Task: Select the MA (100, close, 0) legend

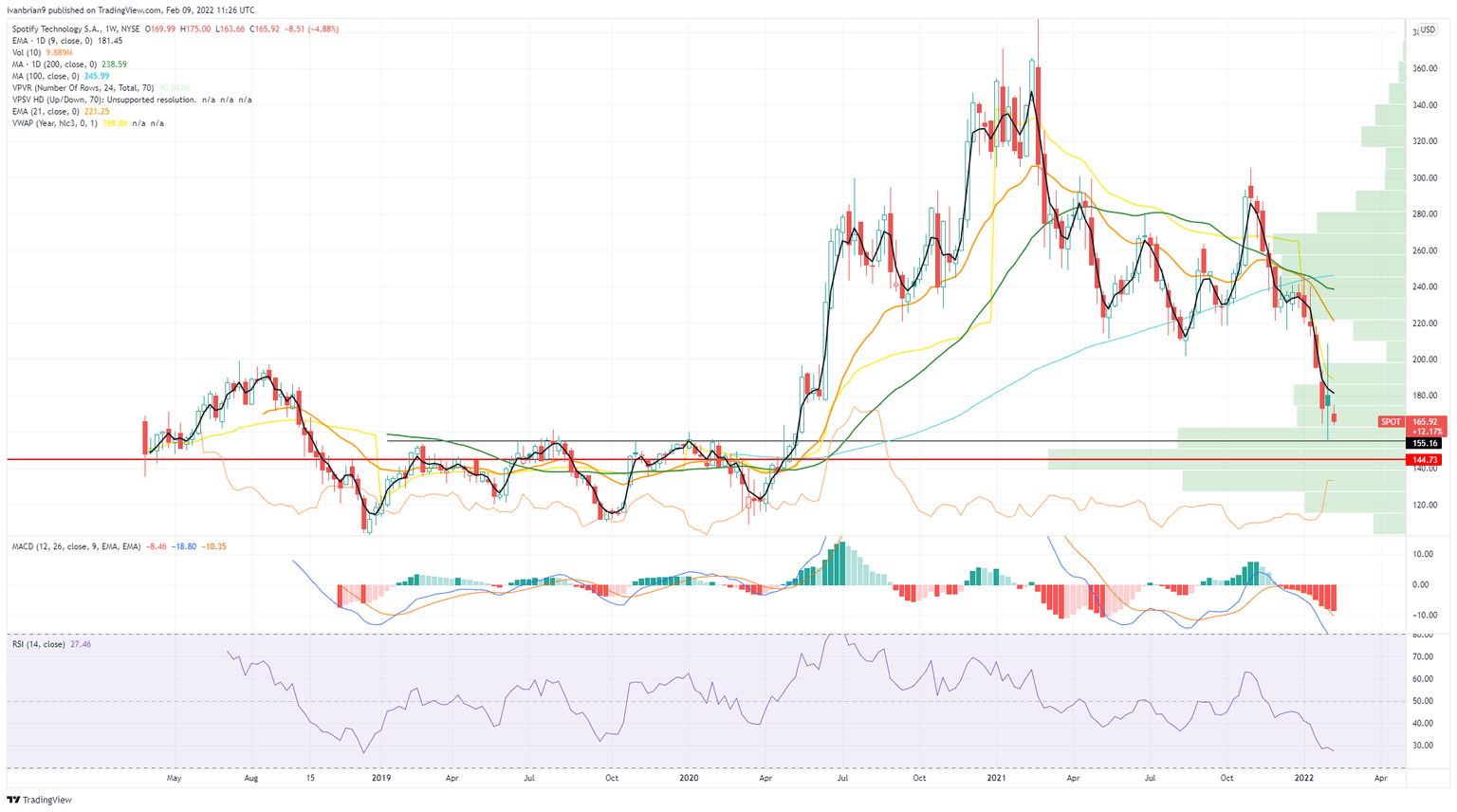Action: [46, 76]
